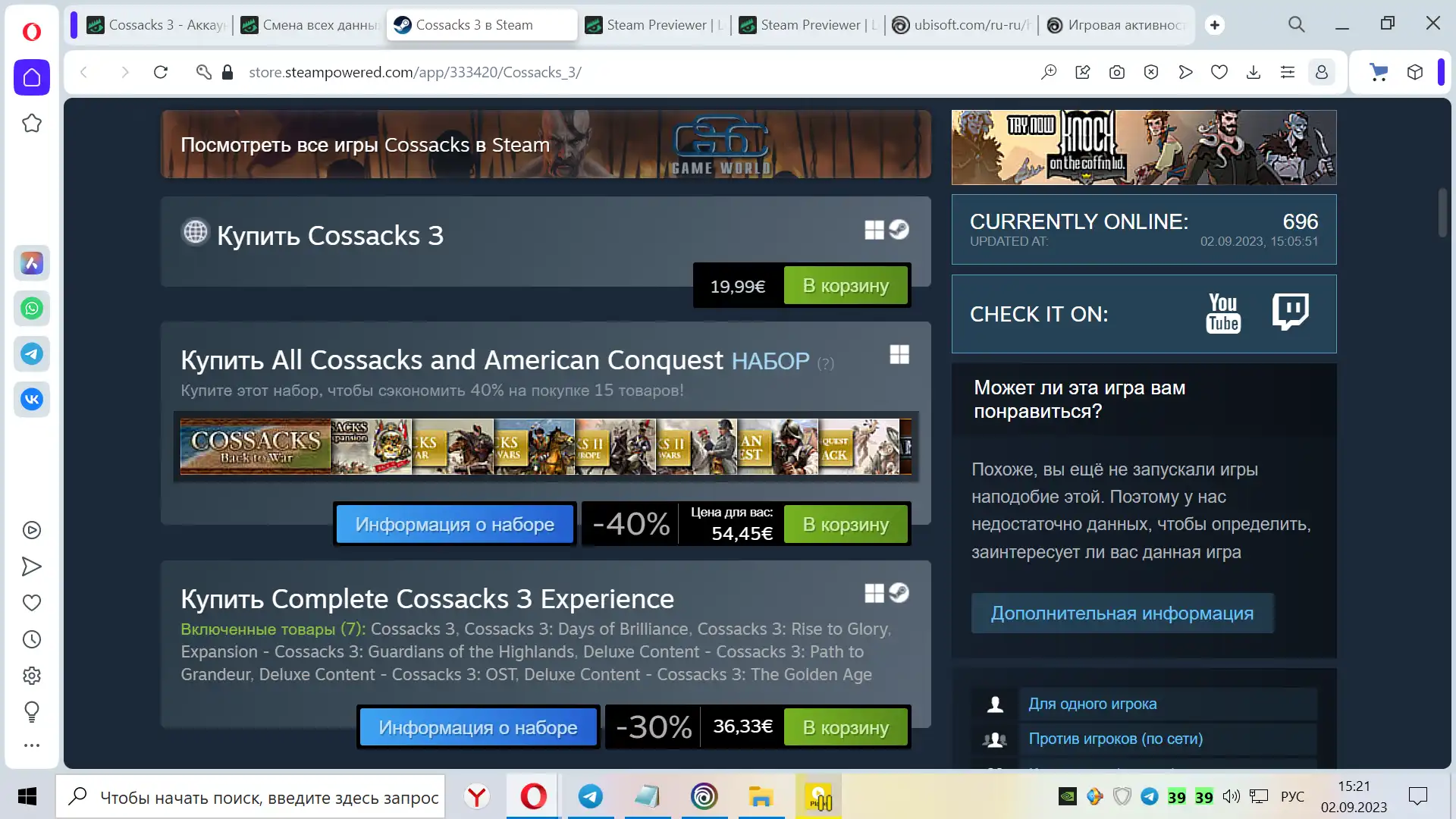This screenshot has width=1456, height=819.
Task: Click the site padlock security icon
Action: click(x=227, y=72)
